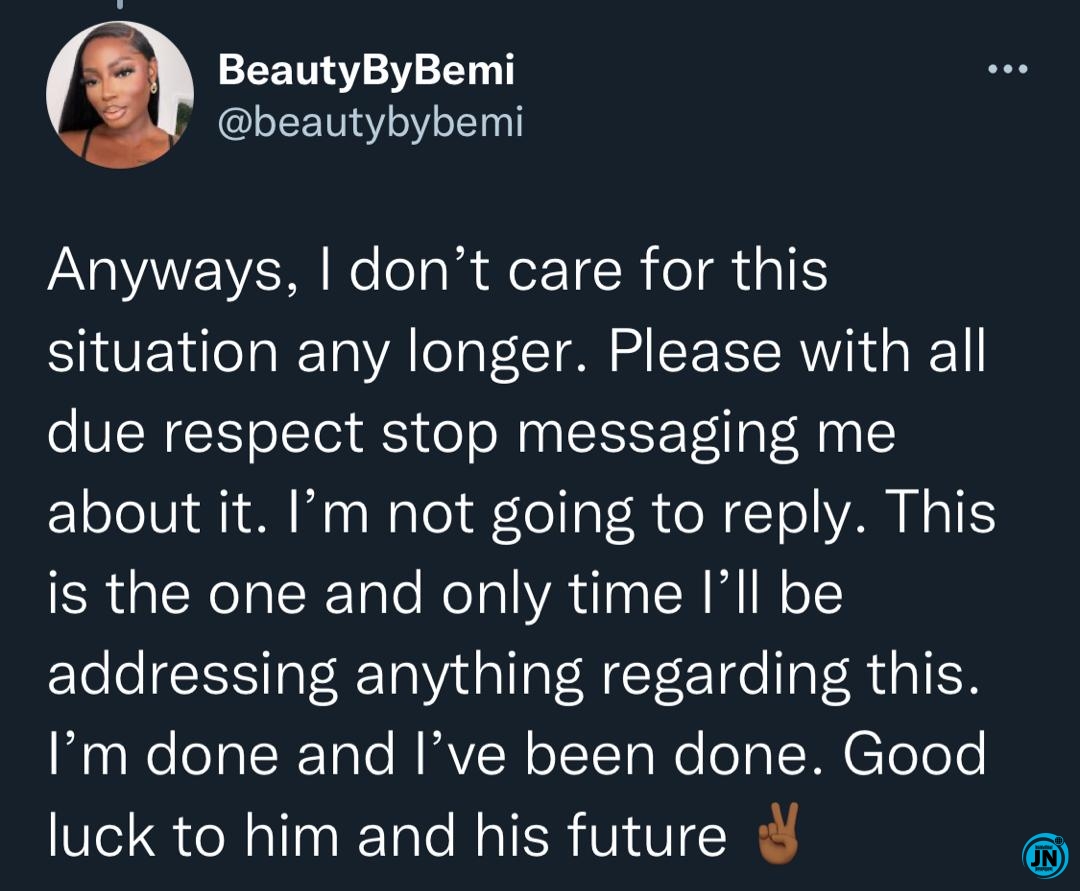Click the phrase "don't care for this"

click(x=590, y=271)
